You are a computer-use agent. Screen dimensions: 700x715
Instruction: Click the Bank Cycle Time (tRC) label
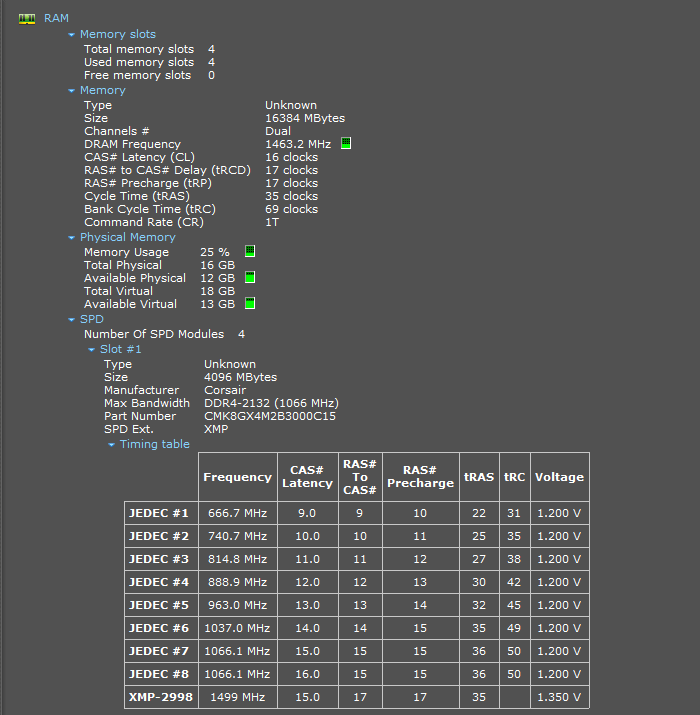[x=150, y=209]
